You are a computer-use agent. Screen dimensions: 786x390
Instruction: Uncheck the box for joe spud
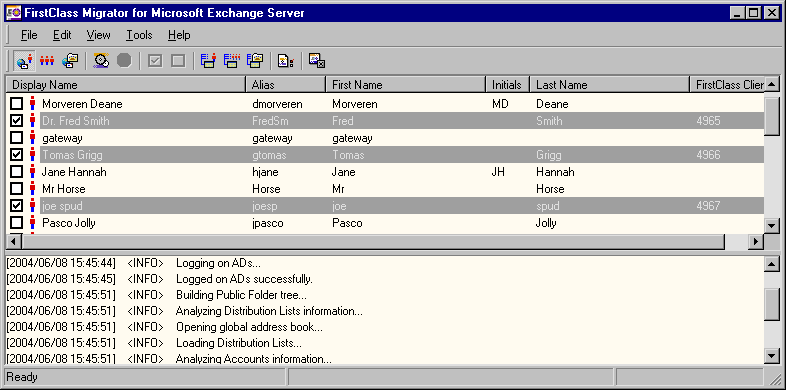tap(17, 206)
